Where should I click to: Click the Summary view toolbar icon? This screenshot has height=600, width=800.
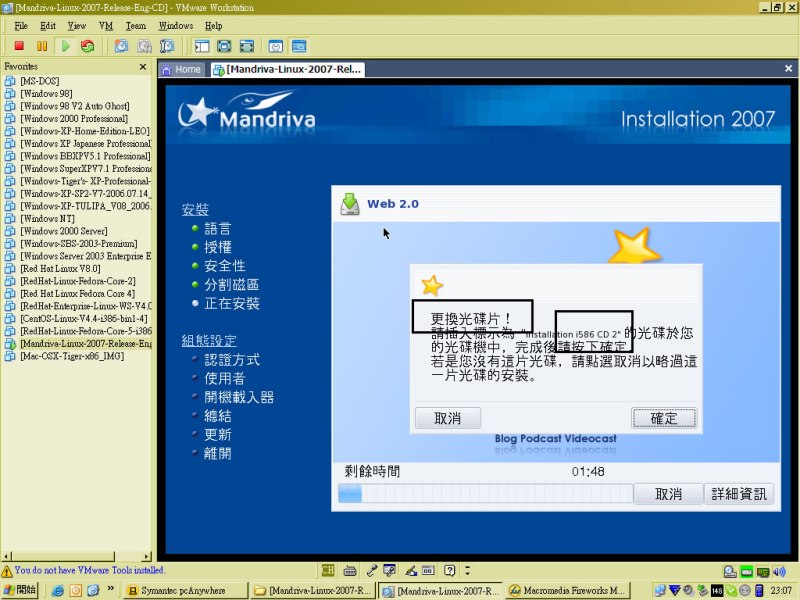coord(276,46)
